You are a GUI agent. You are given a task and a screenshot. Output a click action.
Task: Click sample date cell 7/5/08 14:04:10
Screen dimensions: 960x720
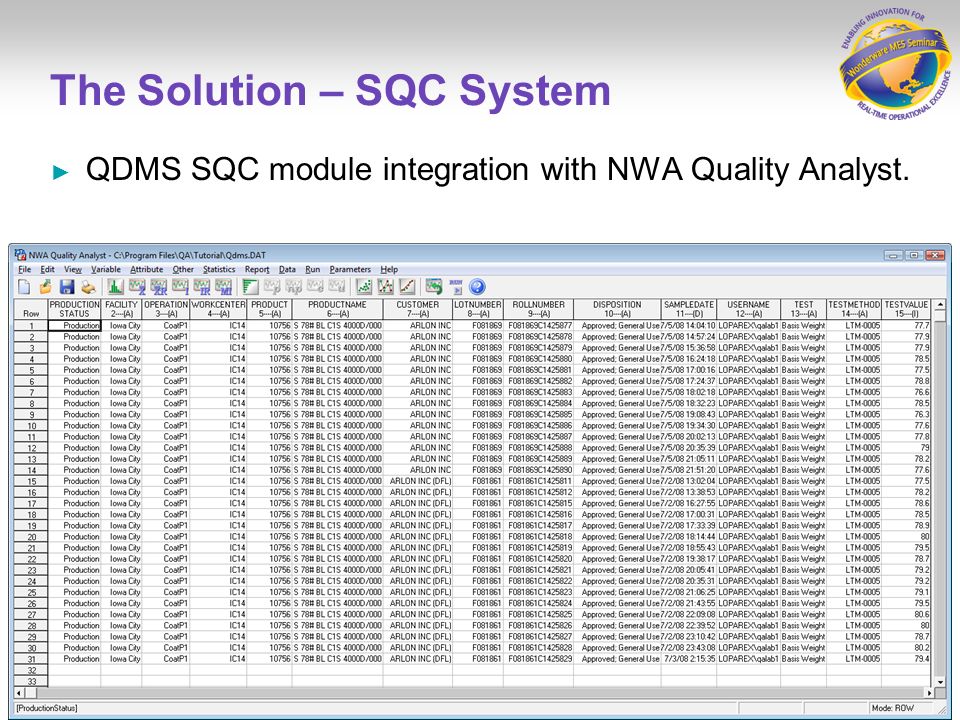point(689,326)
